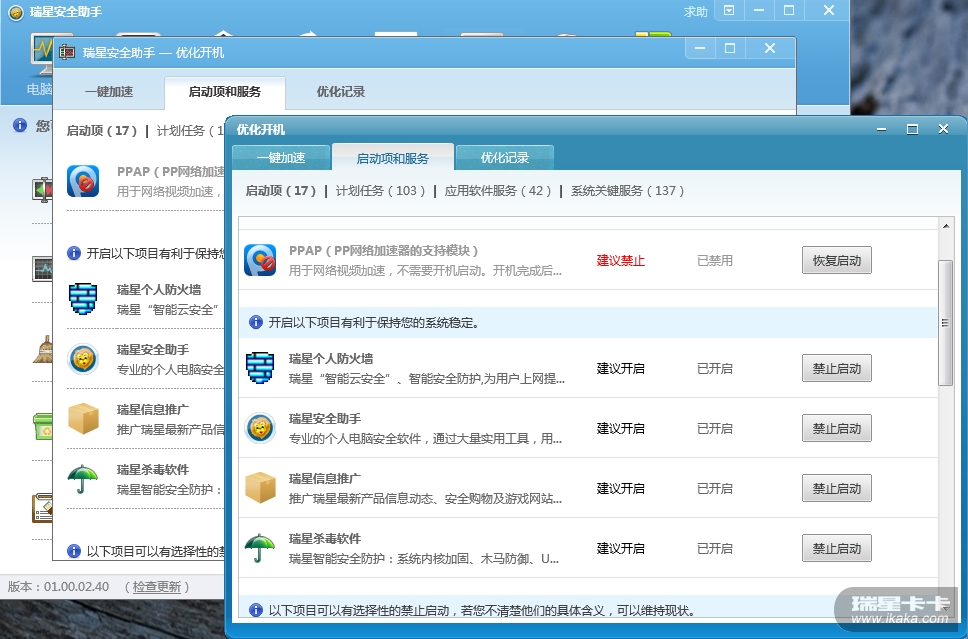
Task: Switch to 一键加速 tab in middle window
Action: (109, 92)
